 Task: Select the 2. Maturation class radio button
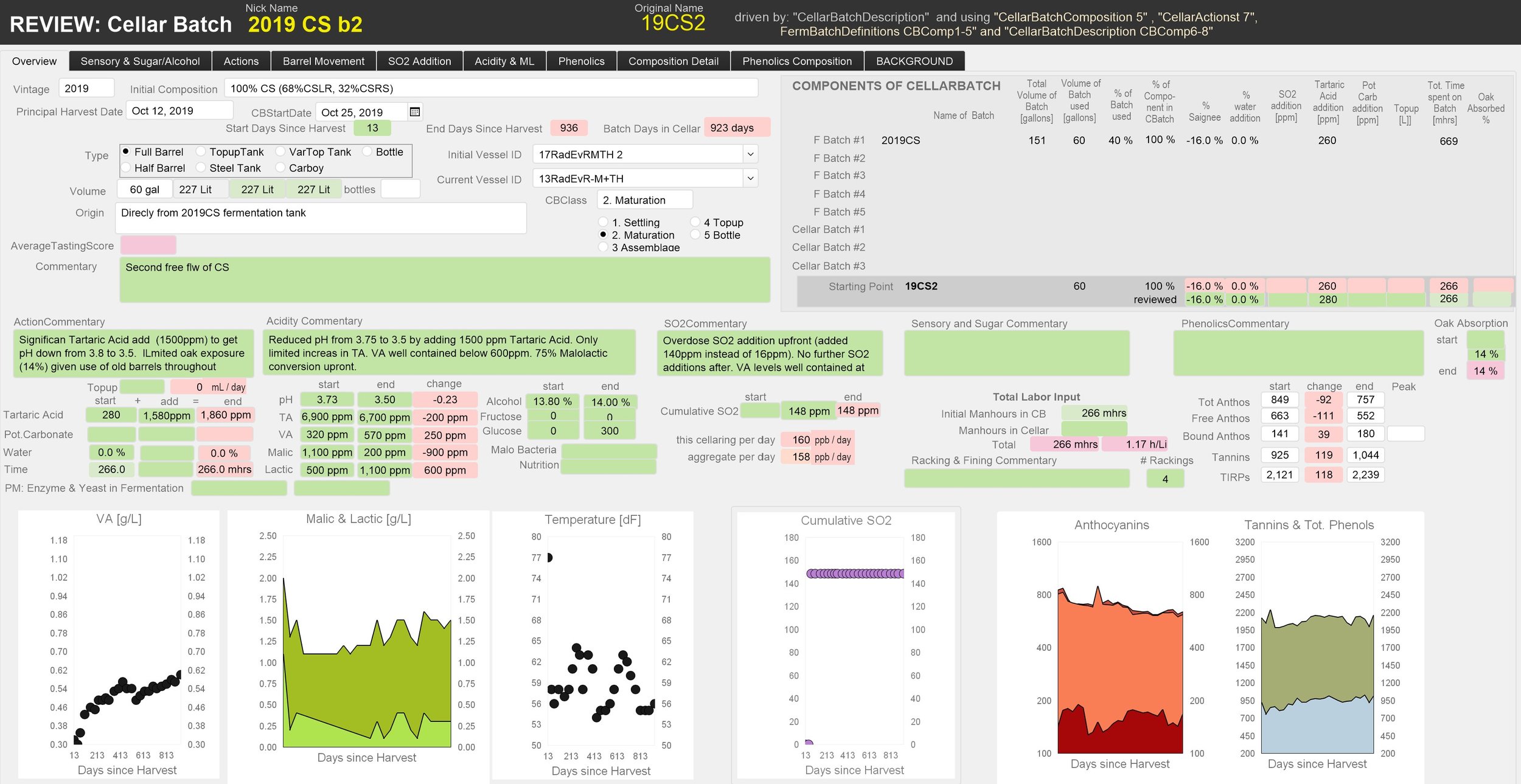(x=603, y=235)
